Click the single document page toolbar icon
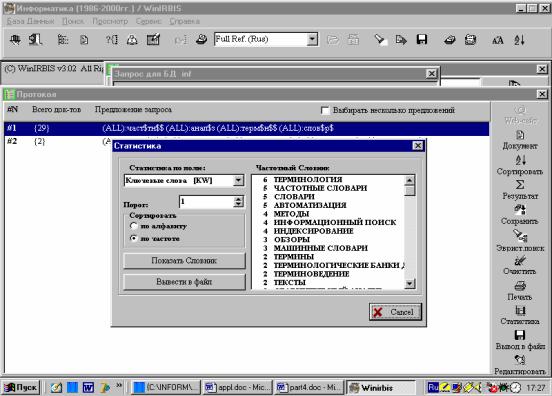This screenshot has width=552, height=396. tap(84, 40)
